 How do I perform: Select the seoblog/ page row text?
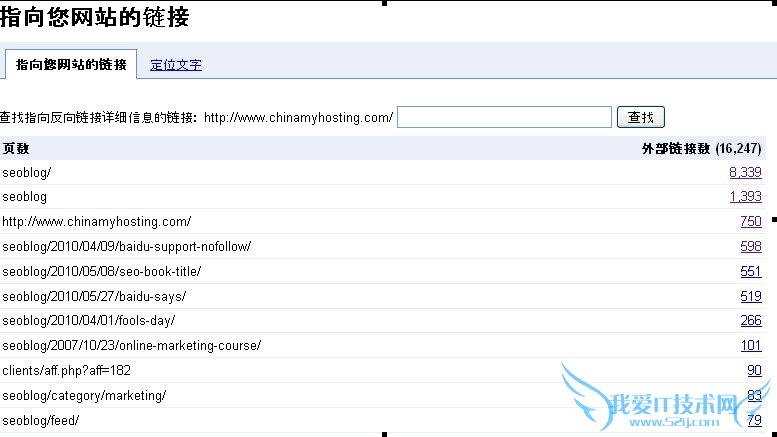tap(27, 172)
